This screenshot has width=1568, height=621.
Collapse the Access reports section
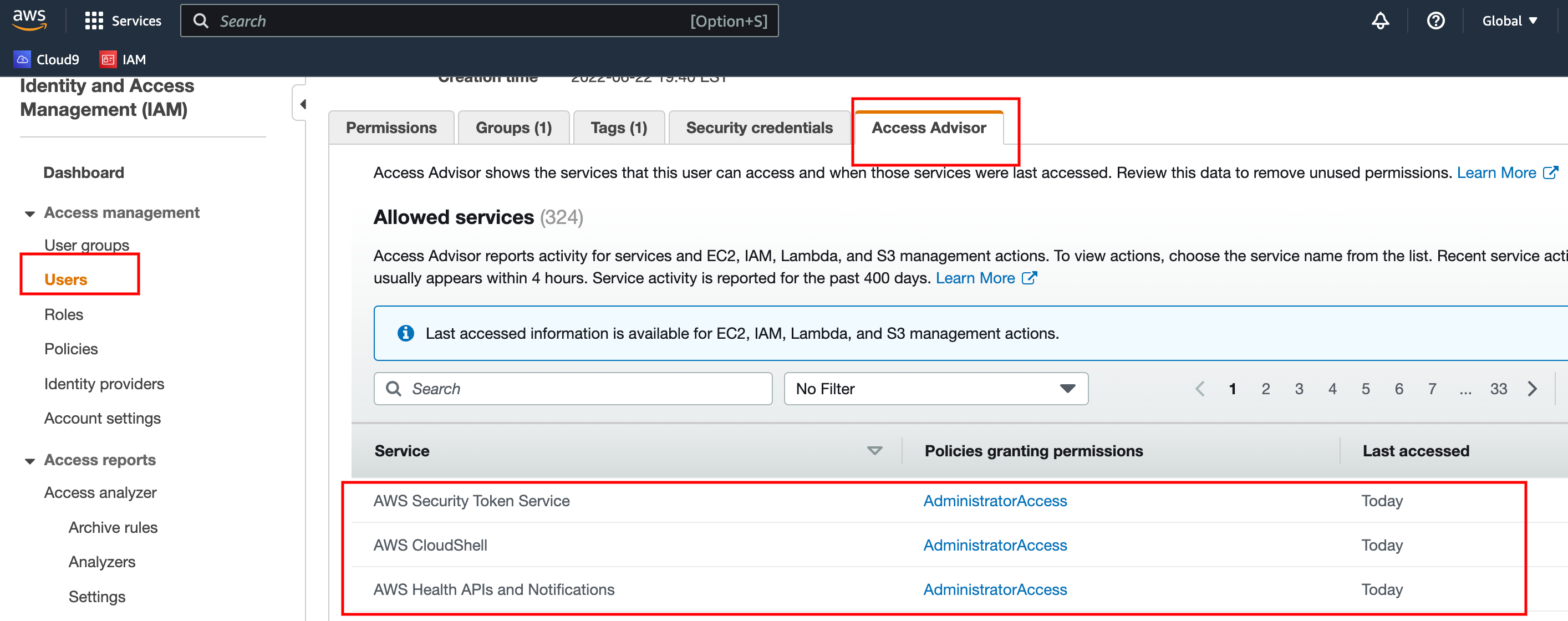pos(29,461)
